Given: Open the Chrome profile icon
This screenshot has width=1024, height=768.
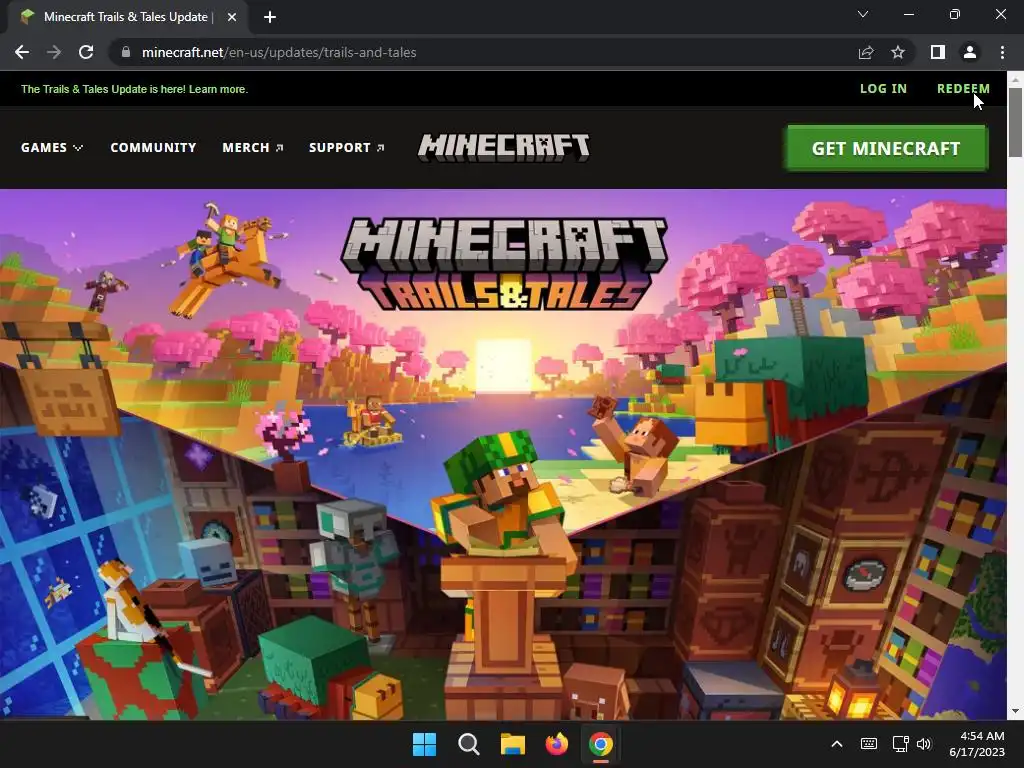Looking at the screenshot, I should point(970,52).
